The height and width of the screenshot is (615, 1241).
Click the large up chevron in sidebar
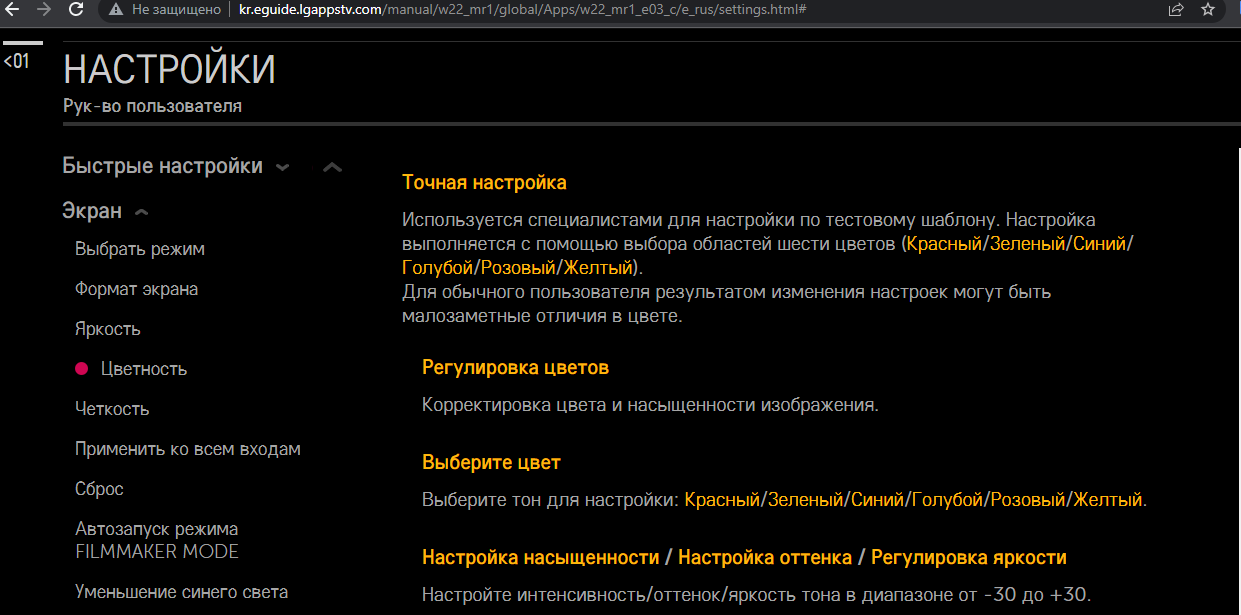333,167
